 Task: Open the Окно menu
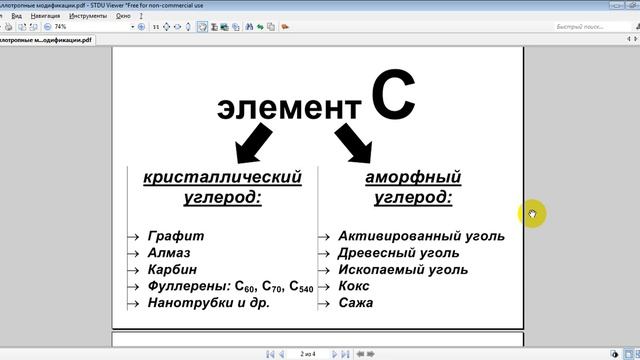[x=123, y=16]
